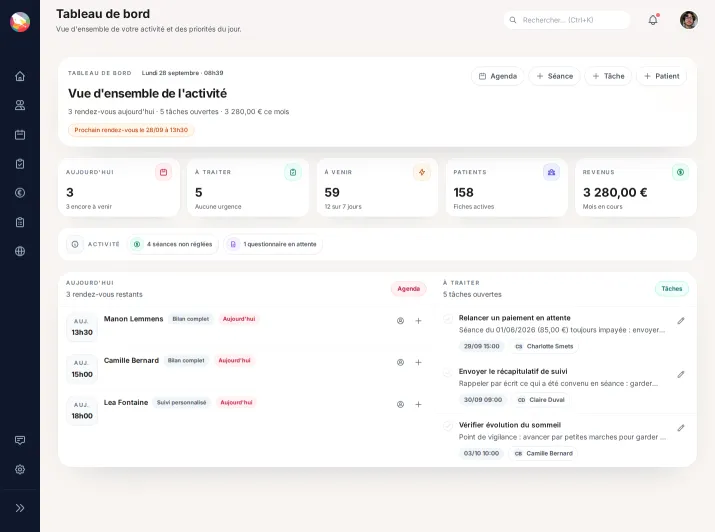Open the À venir stat card showing 59

(377, 187)
